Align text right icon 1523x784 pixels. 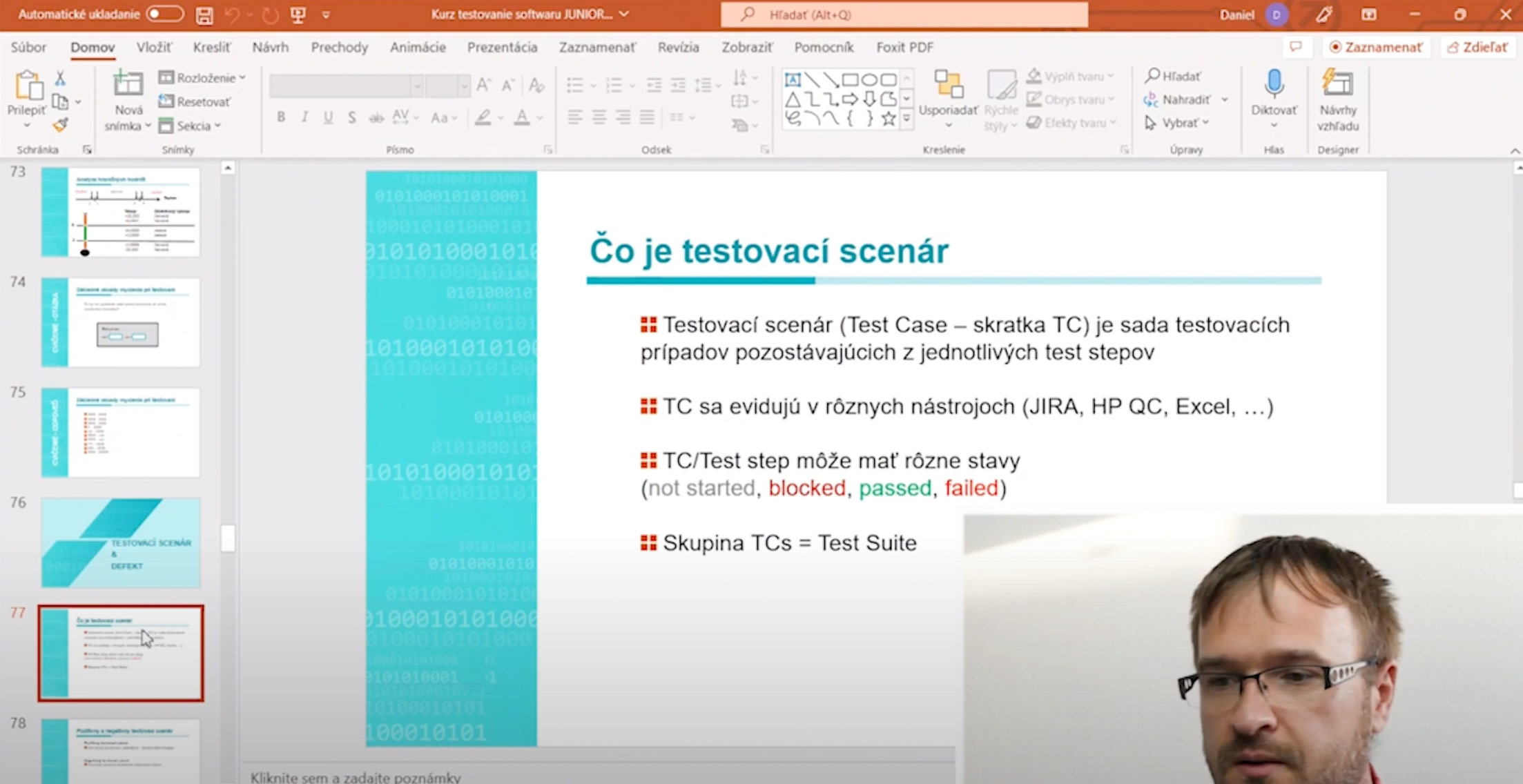623,117
